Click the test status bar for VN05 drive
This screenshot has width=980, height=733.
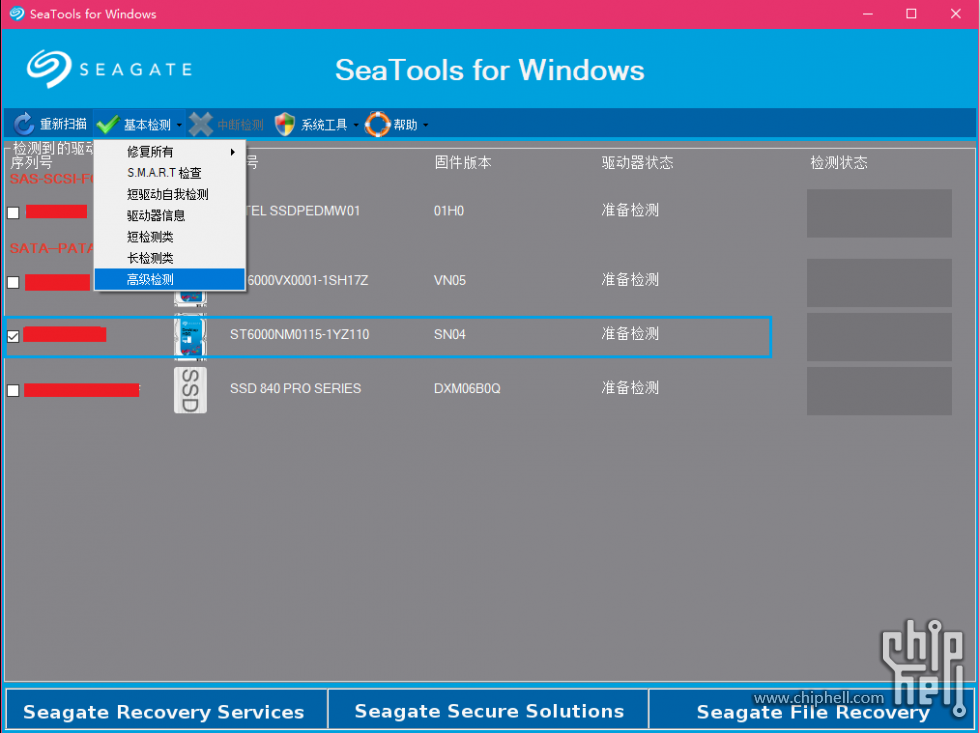pos(879,282)
